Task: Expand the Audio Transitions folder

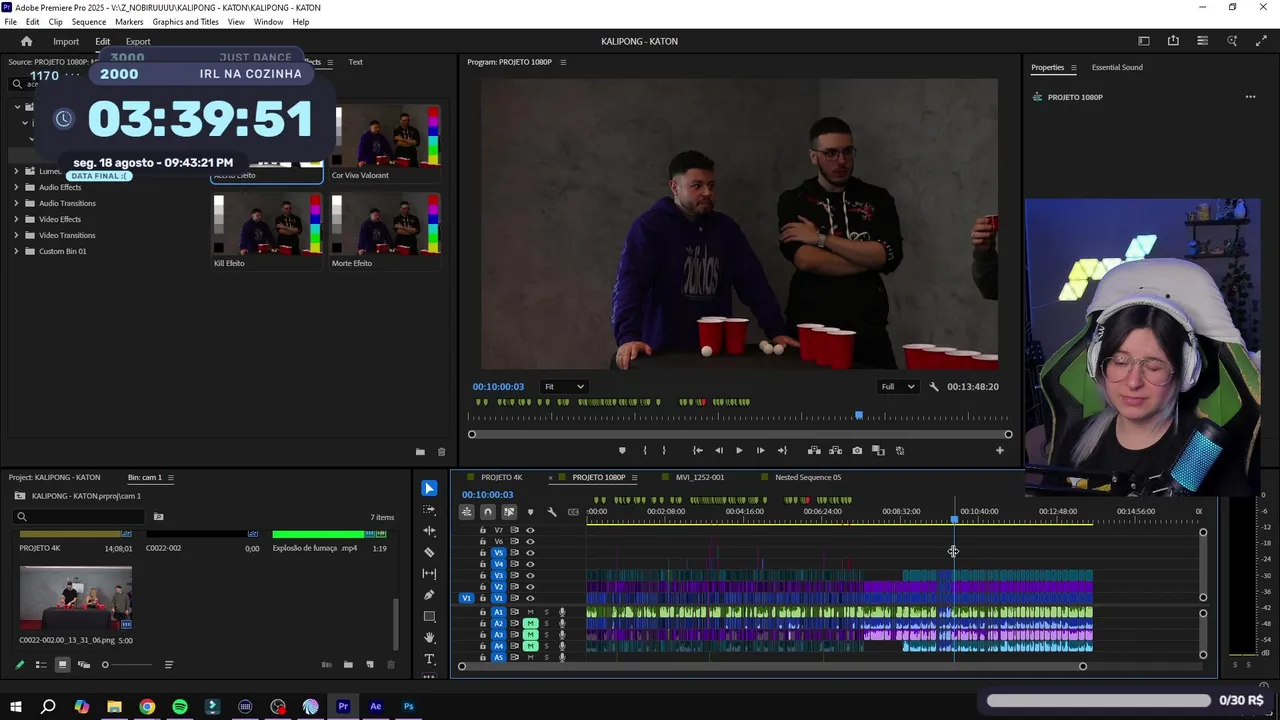Action: (x=16, y=203)
